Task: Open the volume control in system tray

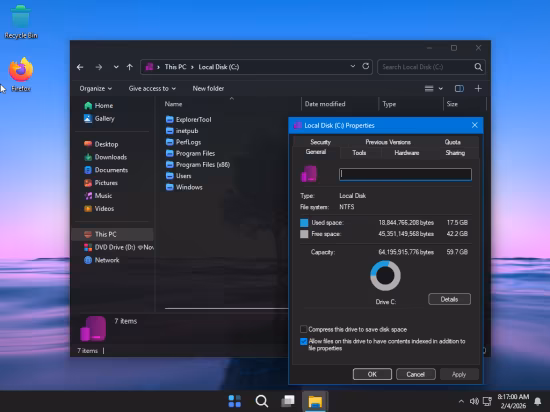Action: click(x=474, y=401)
